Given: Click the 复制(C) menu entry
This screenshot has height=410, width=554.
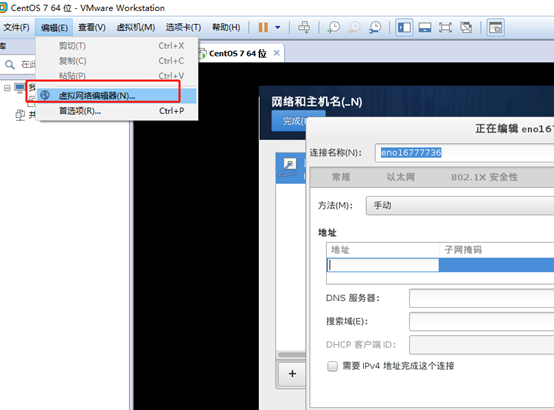Looking at the screenshot, I should click(117, 61).
